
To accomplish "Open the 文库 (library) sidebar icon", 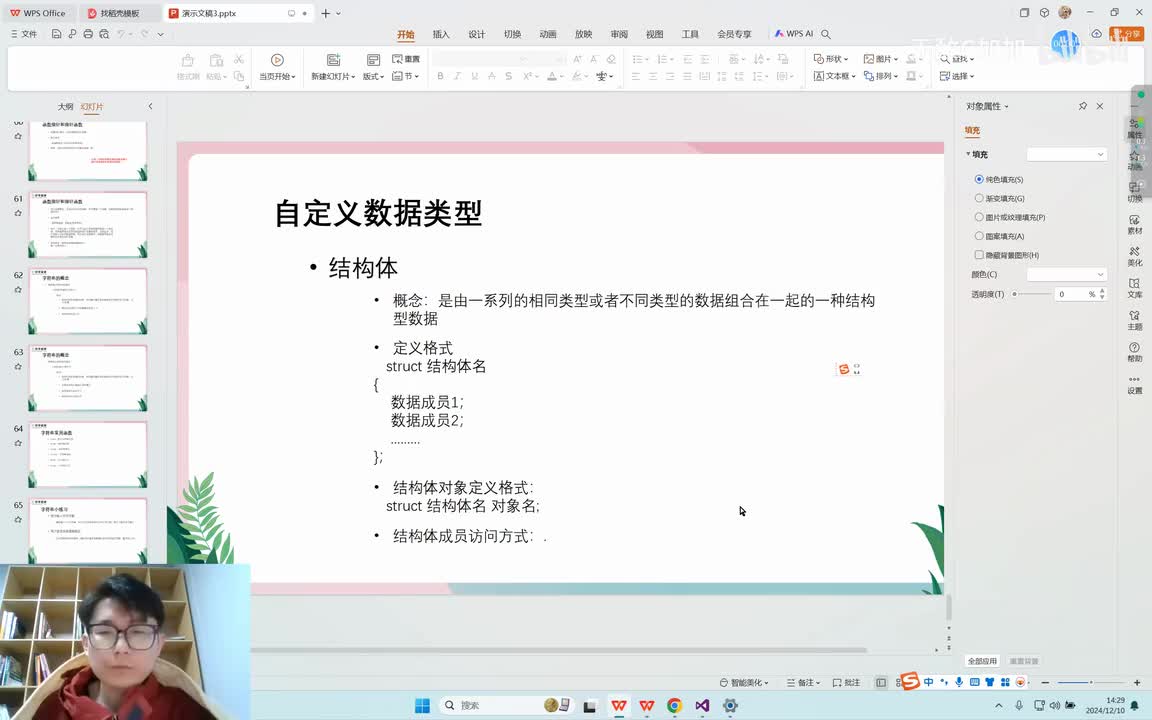I will tap(1134, 288).
